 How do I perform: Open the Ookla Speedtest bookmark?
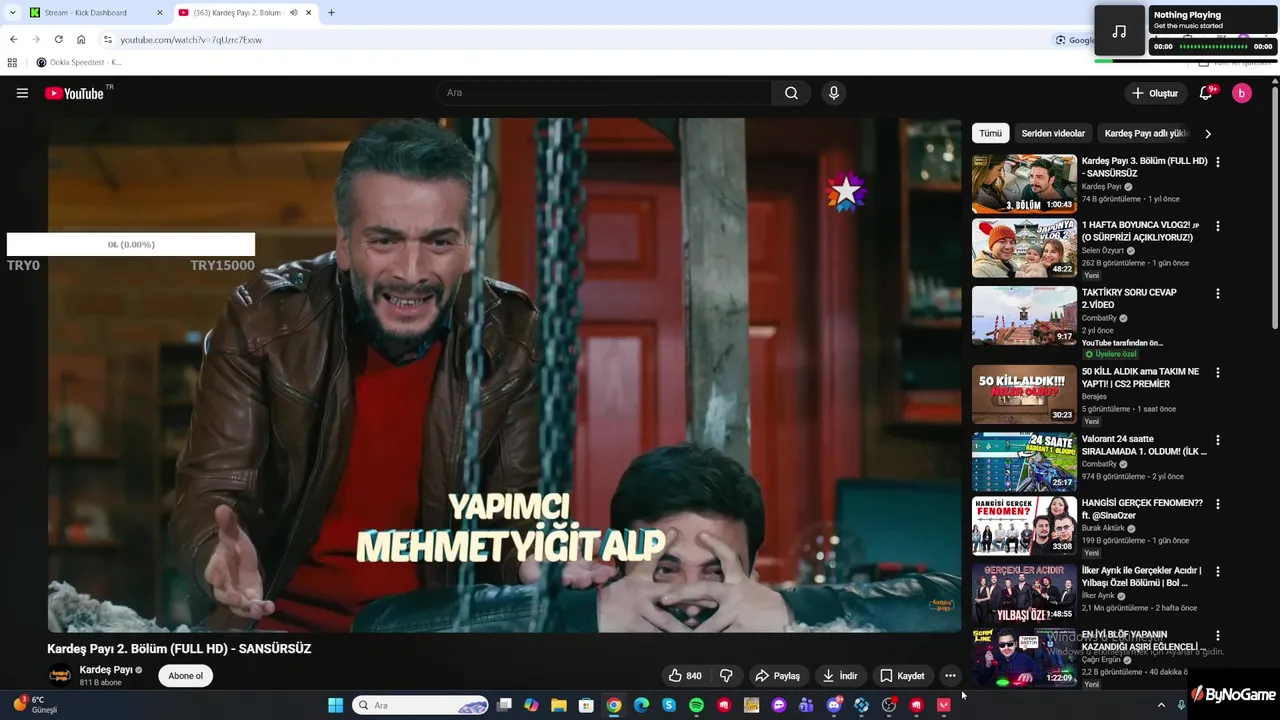(x=79, y=62)
